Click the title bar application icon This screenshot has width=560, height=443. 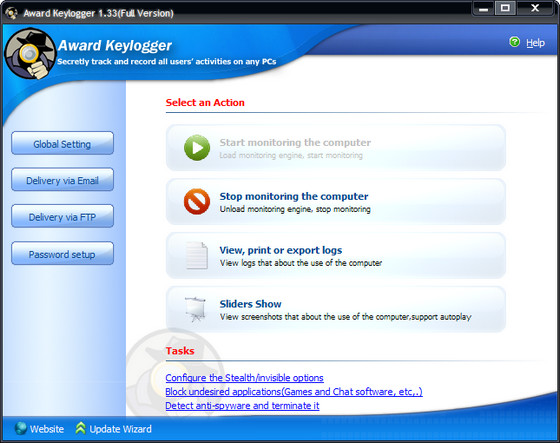[12, 13]
